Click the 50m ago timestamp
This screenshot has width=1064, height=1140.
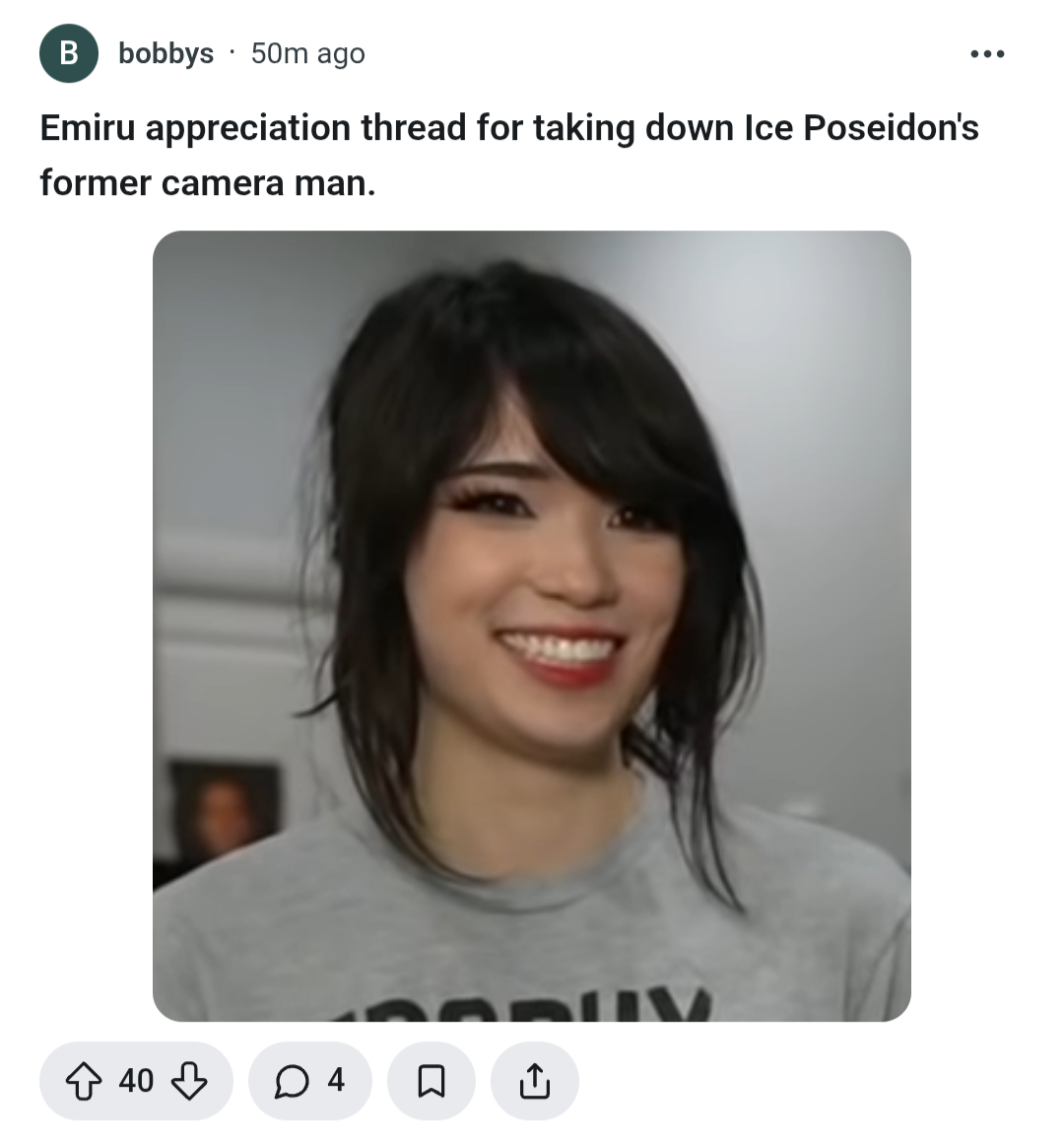coord(308,53)
